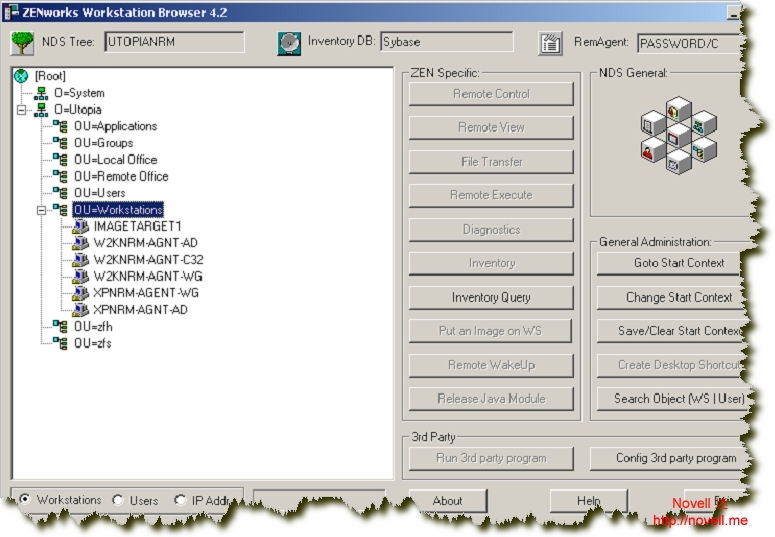775x537 pixels.
Task: Select the [Root] tree label
Action: [50, 76]
